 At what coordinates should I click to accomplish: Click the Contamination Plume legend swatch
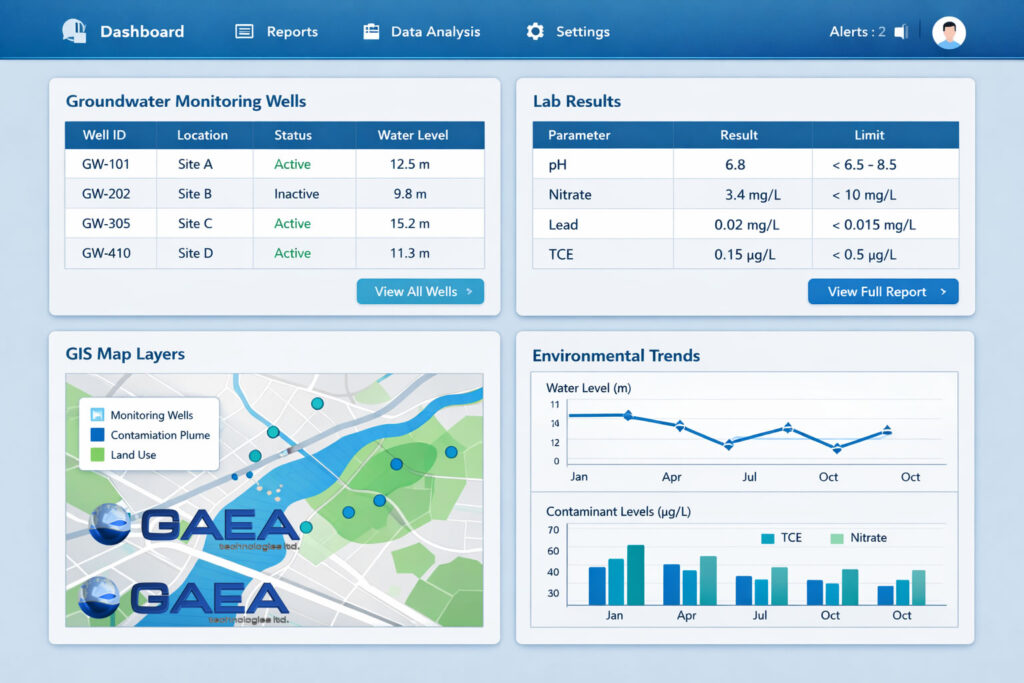[x=97, y=434]
